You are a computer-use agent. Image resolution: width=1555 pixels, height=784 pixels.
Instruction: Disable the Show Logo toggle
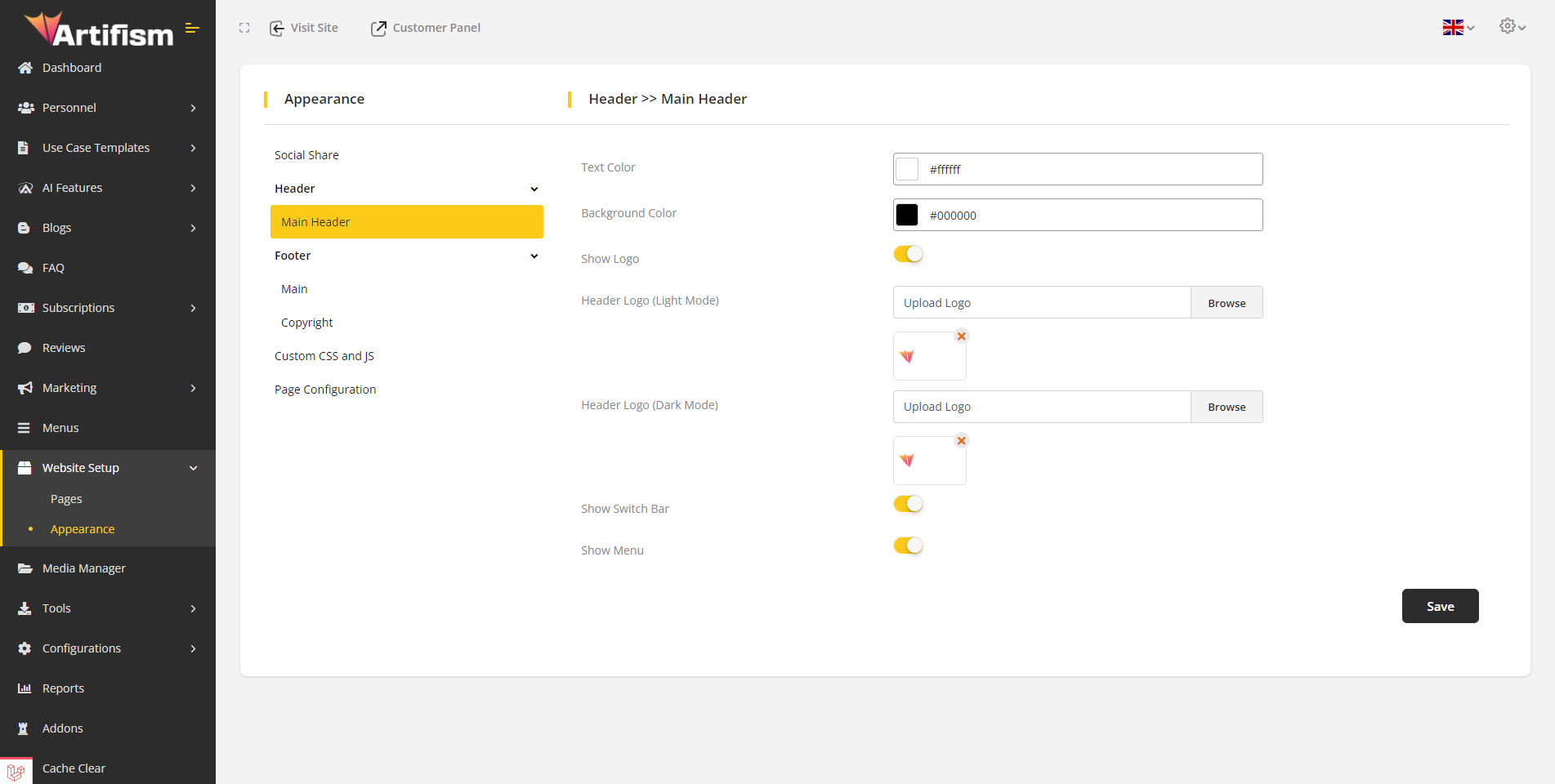(x=908, y=254)
